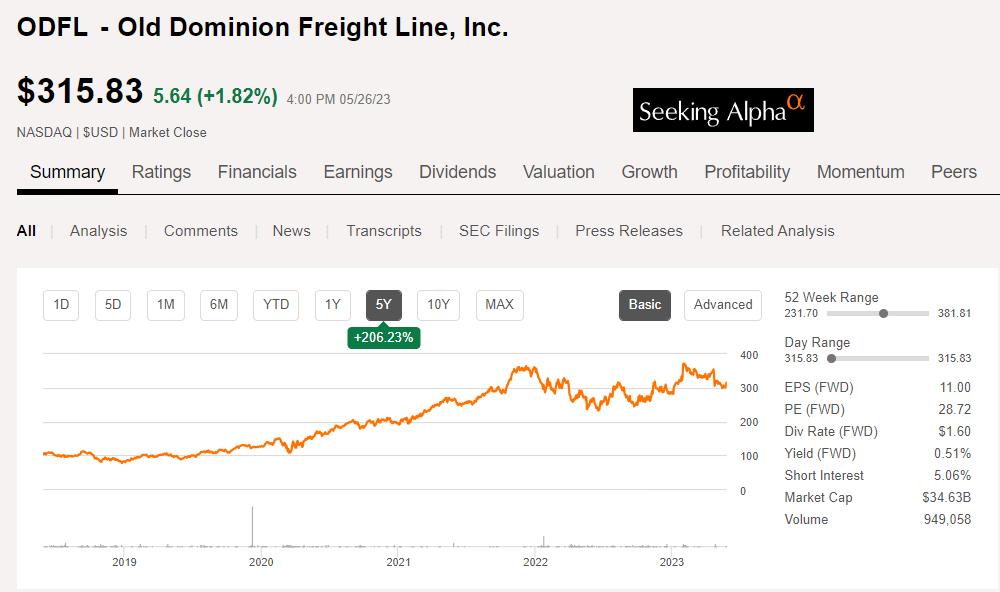1000x592 pixels.
Task: Switch to Advanced chart mode
Action: [x=722, y=305]
